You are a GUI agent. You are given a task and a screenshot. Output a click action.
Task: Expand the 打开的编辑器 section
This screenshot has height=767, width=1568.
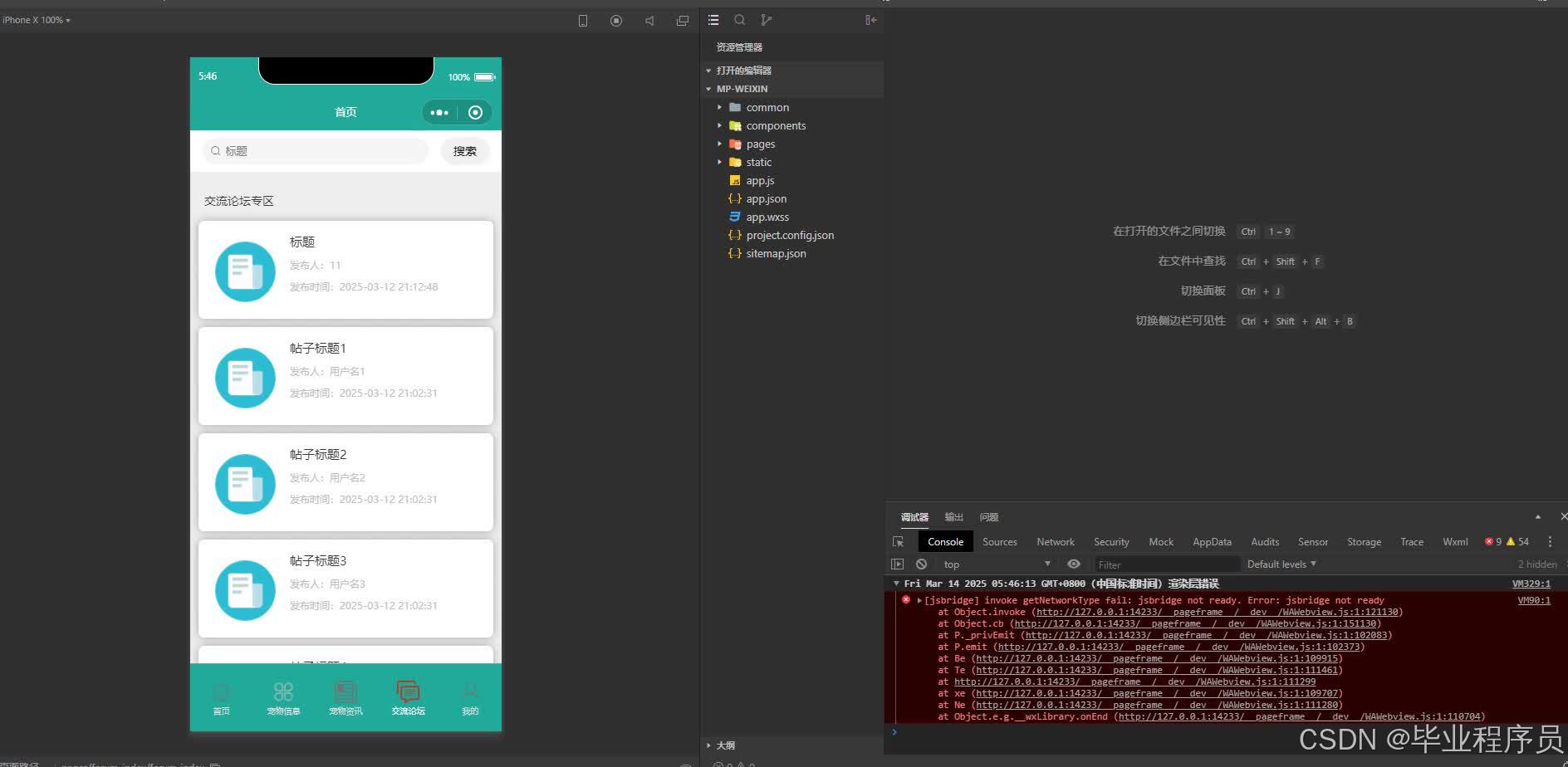pyautogui.click(x=791, y=71)
